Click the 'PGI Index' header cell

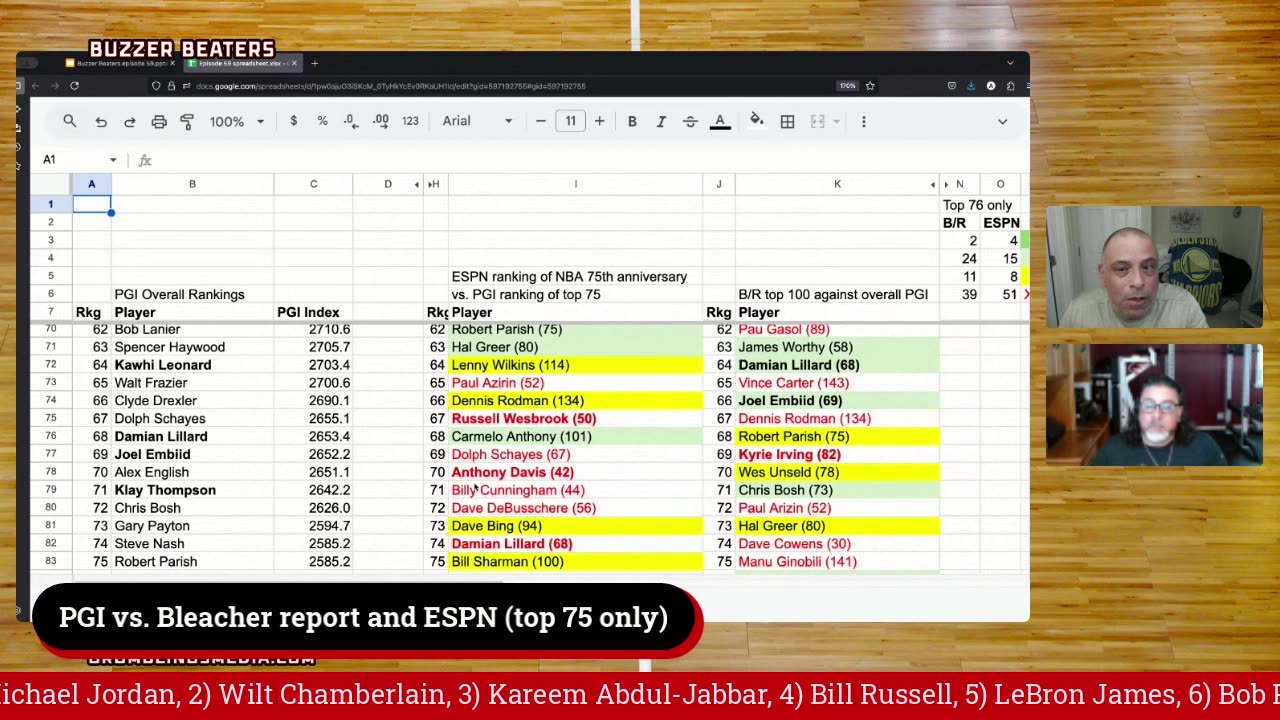pos(313,312)
